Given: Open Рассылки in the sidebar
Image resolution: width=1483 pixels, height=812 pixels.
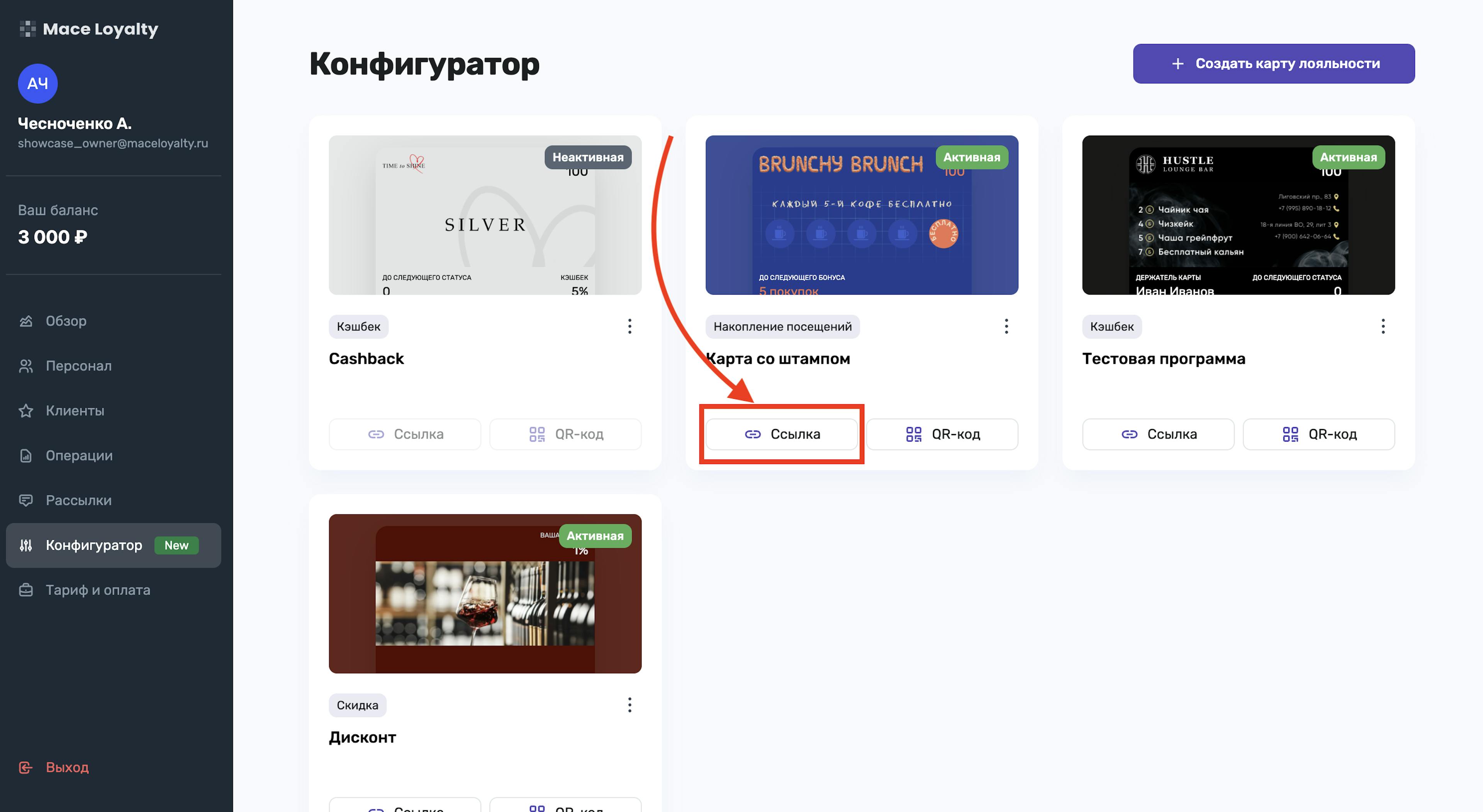Looking at the screenshot, I should (x=114, y=500).
